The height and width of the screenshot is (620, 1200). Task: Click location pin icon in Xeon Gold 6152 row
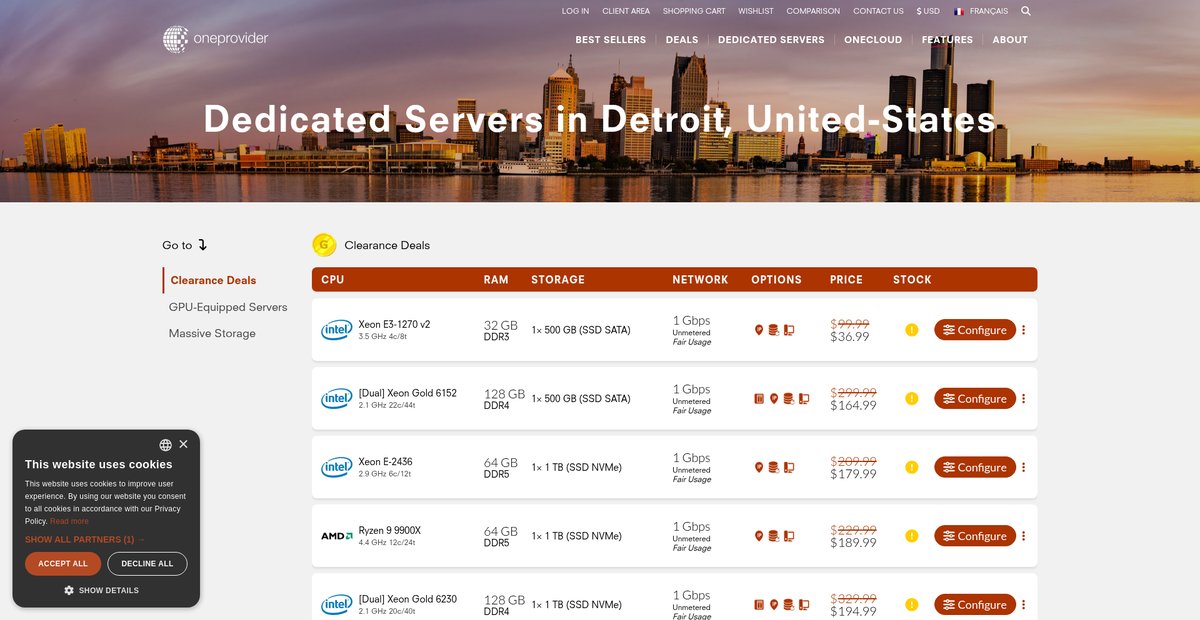(774, 399)
